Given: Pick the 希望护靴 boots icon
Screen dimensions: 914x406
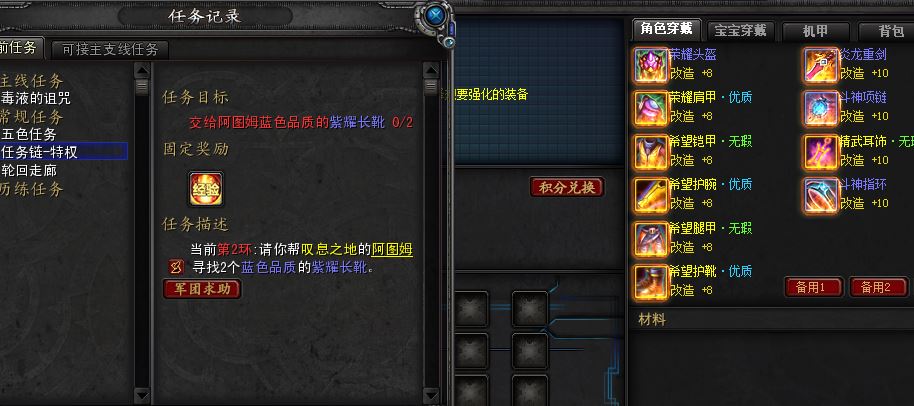Looking at the screenshot, I should point(651,283).
